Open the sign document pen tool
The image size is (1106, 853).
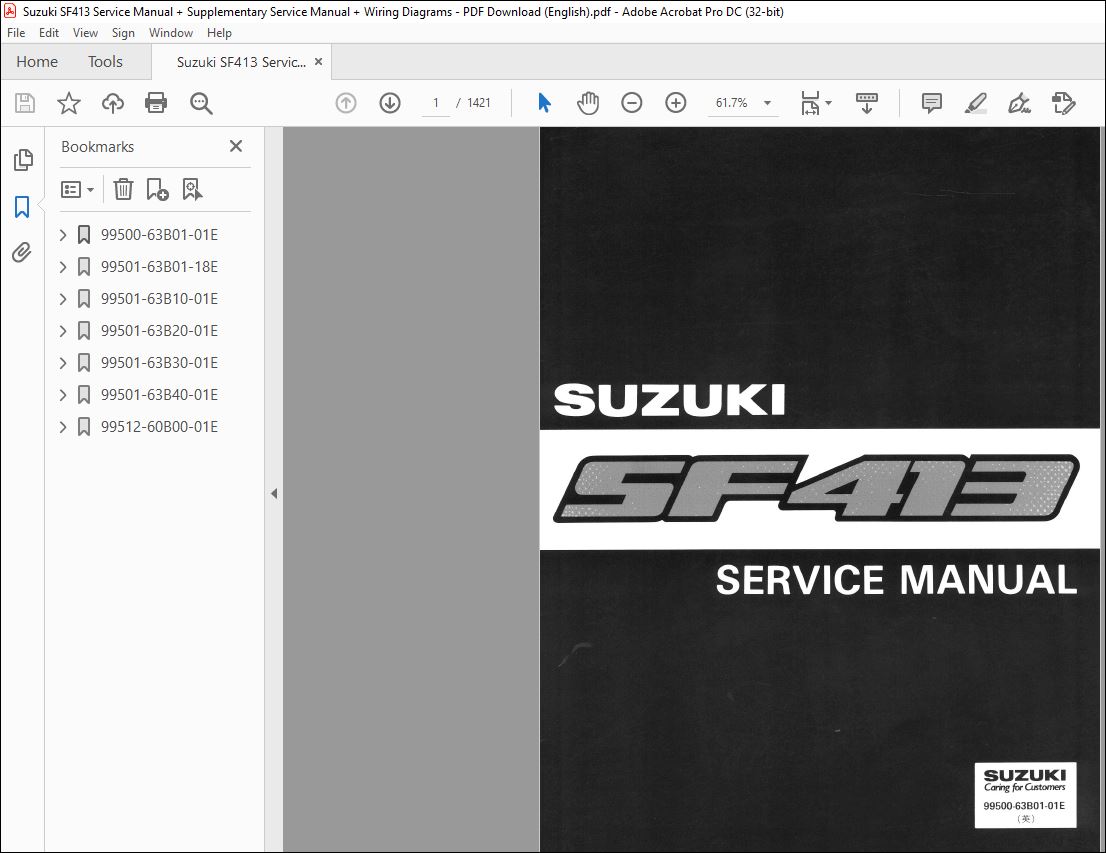pos(1019,103)
